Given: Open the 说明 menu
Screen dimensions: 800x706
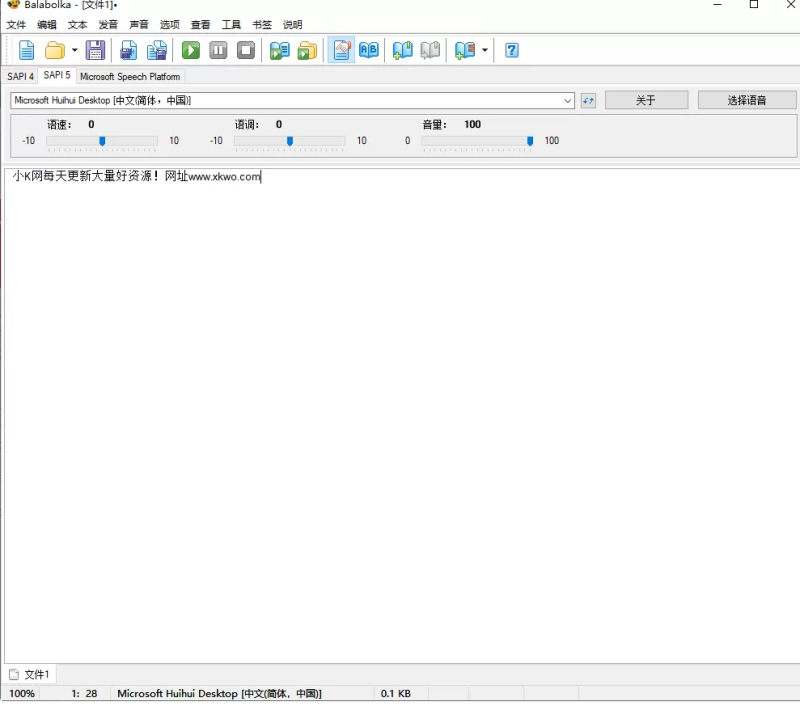Looking at the screenshot, I should click(x=292, y=24).
